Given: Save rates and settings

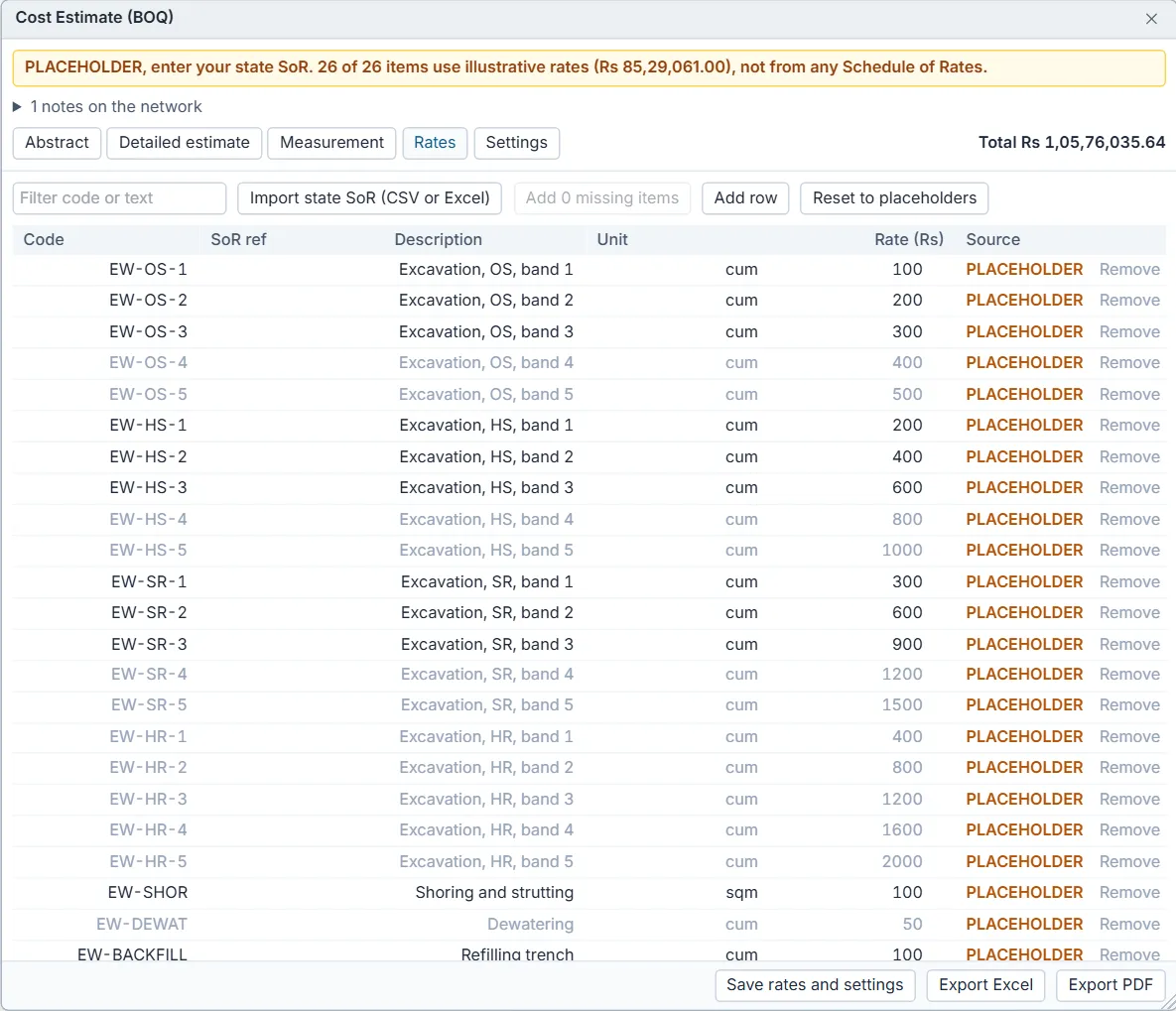Looking at the screenshot, I should [815, 985].
